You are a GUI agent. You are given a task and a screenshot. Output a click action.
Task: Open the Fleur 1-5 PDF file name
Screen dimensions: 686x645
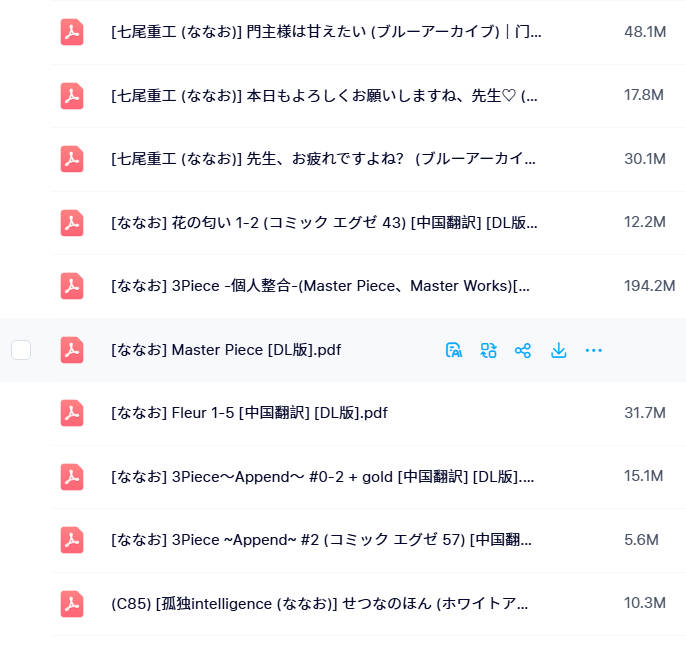tap(249, 413)
